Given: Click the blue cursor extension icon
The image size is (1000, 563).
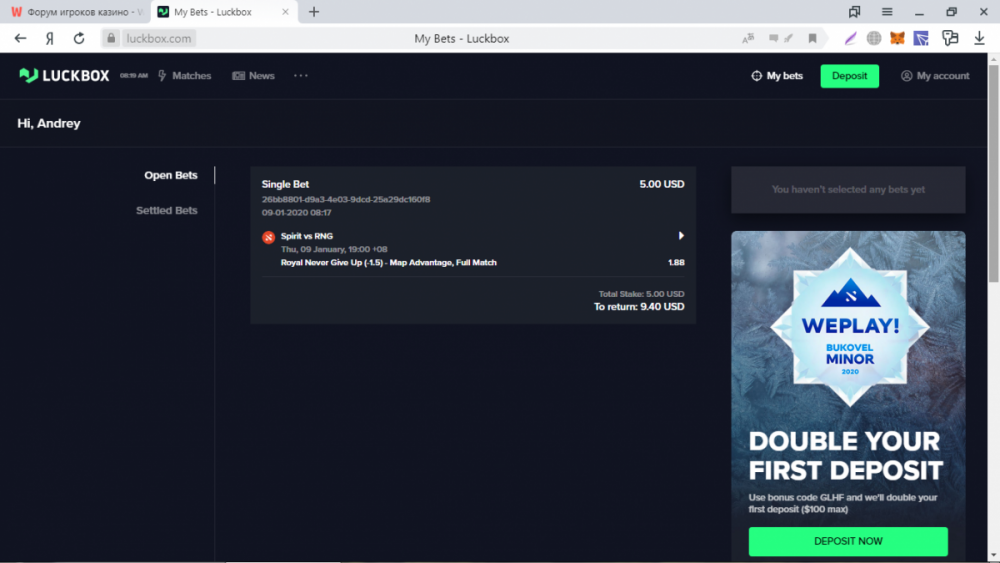Looking at the screenshot, I should point(921,38).
